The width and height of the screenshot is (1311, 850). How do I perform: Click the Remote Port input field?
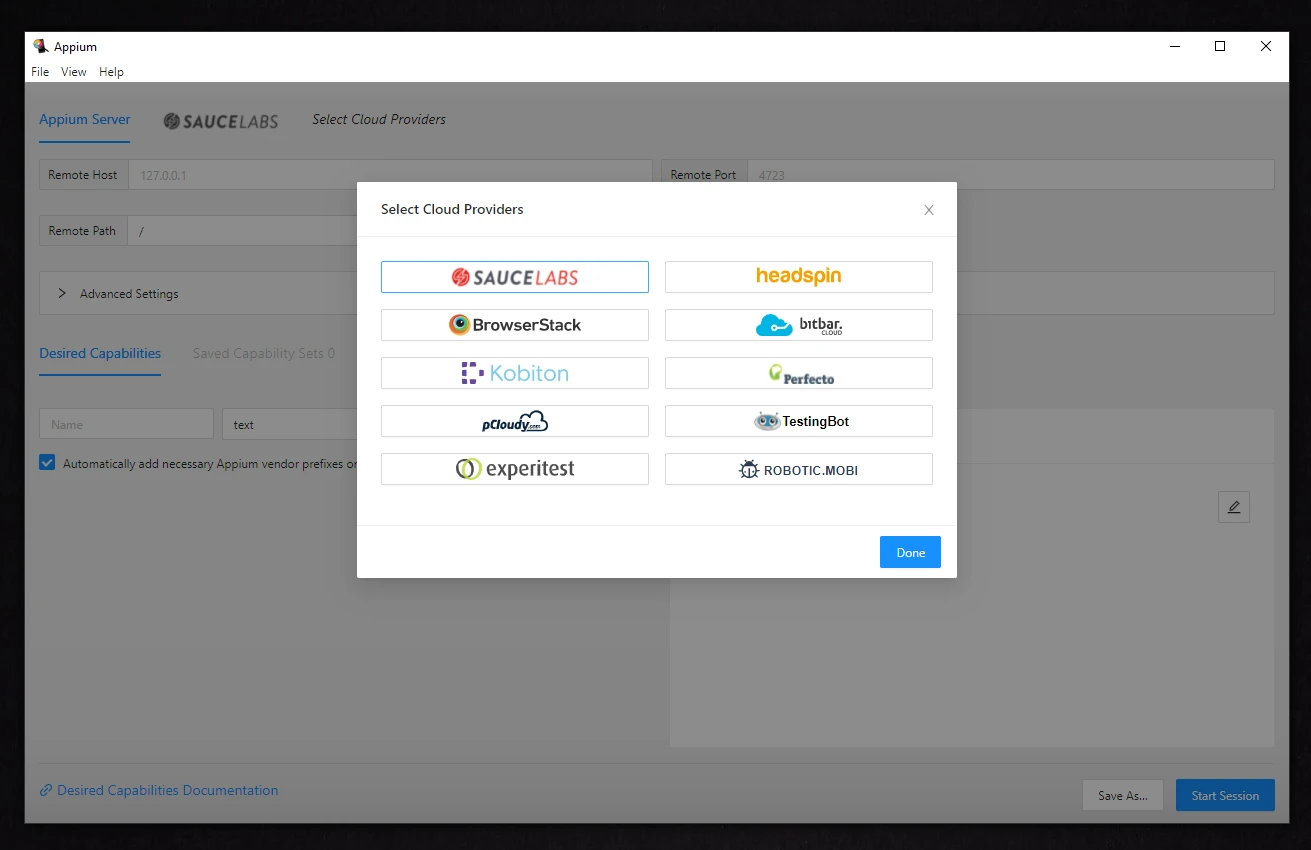point(1010,175)
